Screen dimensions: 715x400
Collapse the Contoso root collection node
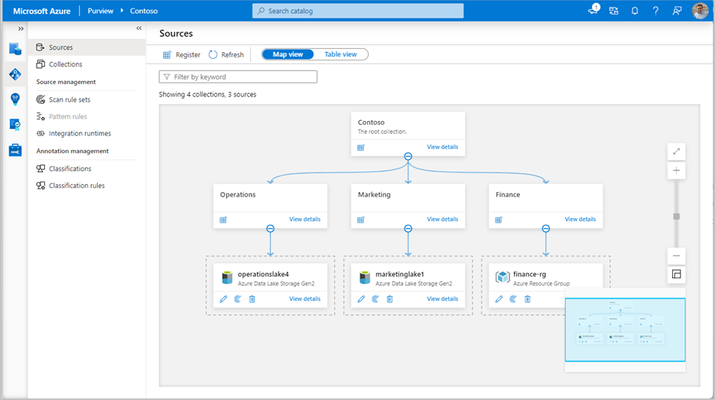pyautogui.click(x=408, y=156)
